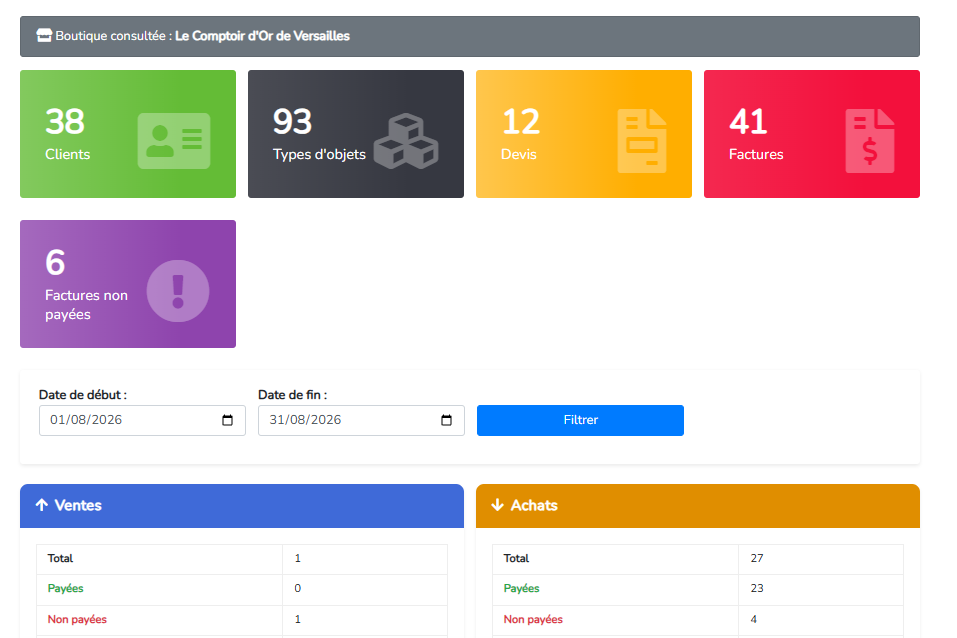Click the Filtrer button
This screenshot has height=638, width=957.
(580, 420)
